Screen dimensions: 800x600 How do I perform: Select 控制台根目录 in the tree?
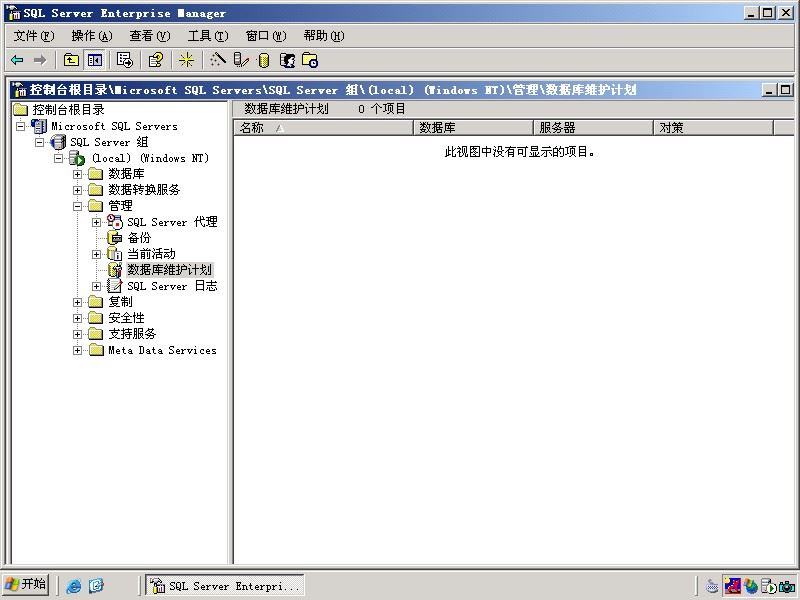[68, 110]
